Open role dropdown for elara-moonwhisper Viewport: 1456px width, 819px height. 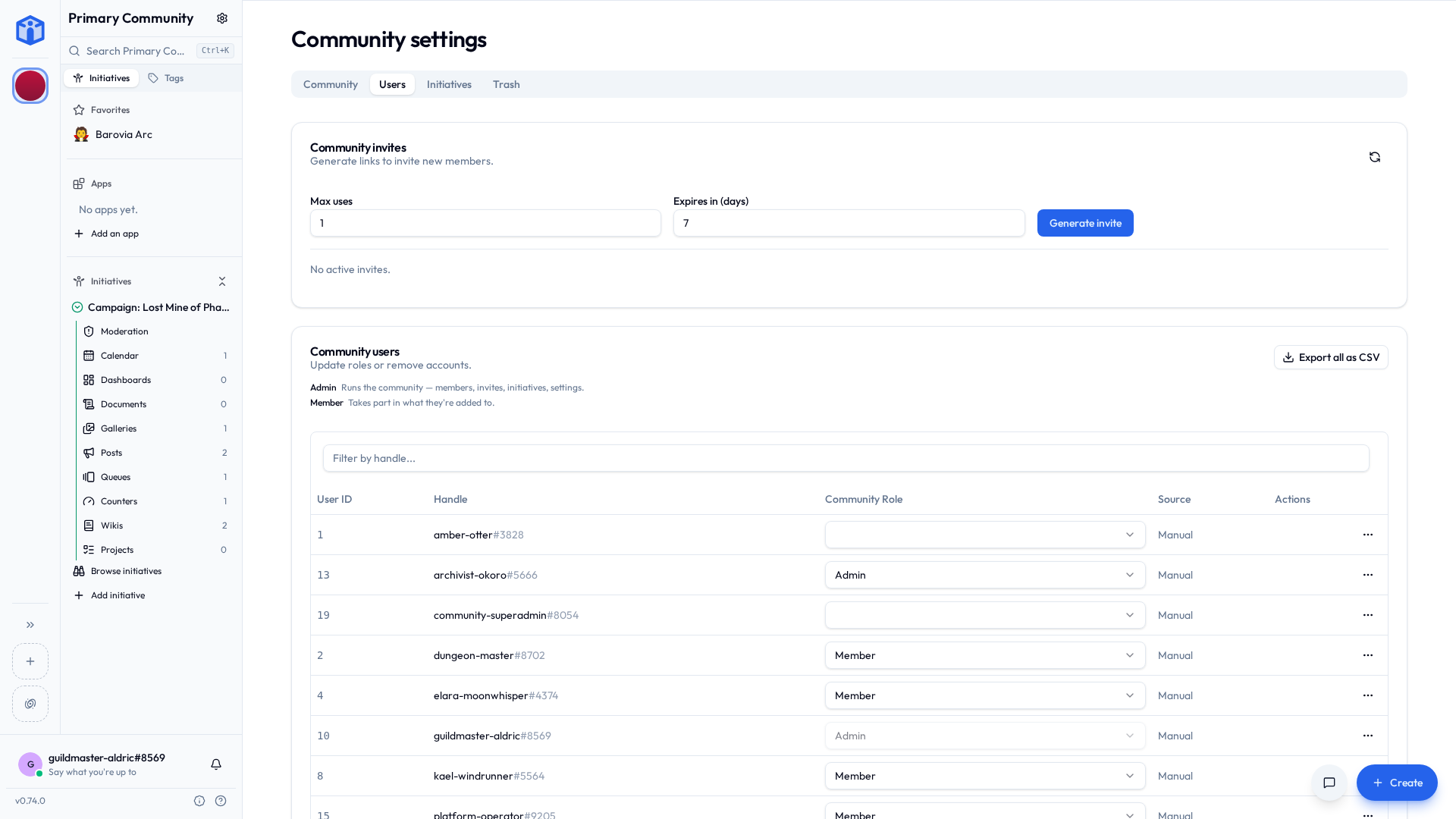point(985,695)
